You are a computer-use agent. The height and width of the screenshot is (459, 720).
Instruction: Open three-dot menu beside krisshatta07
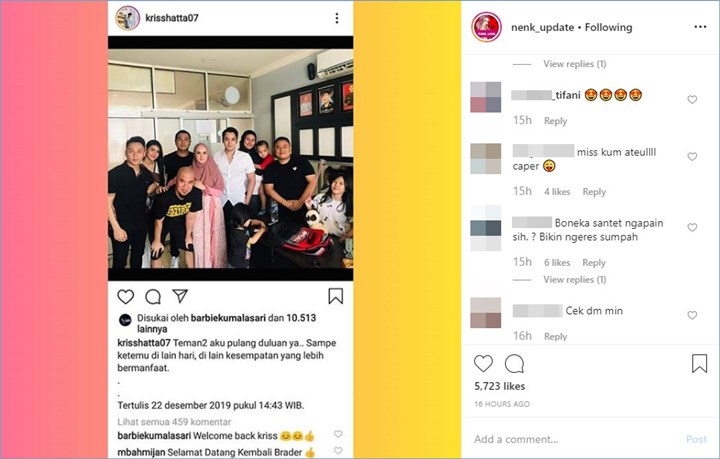(x=337, y=18)
